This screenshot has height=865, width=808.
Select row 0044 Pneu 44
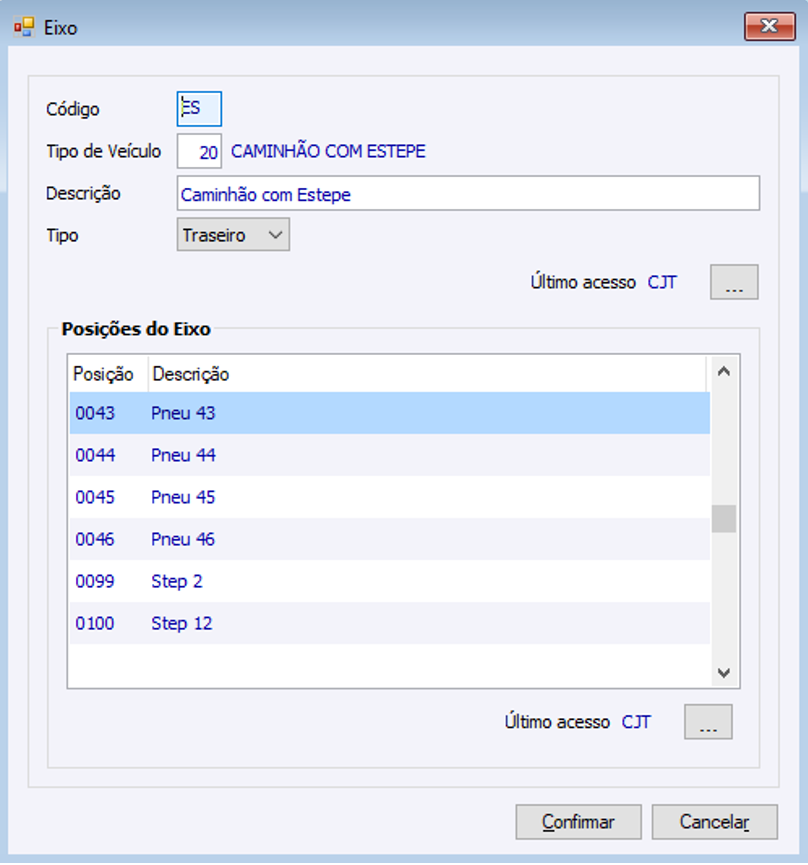coord(389,455)
